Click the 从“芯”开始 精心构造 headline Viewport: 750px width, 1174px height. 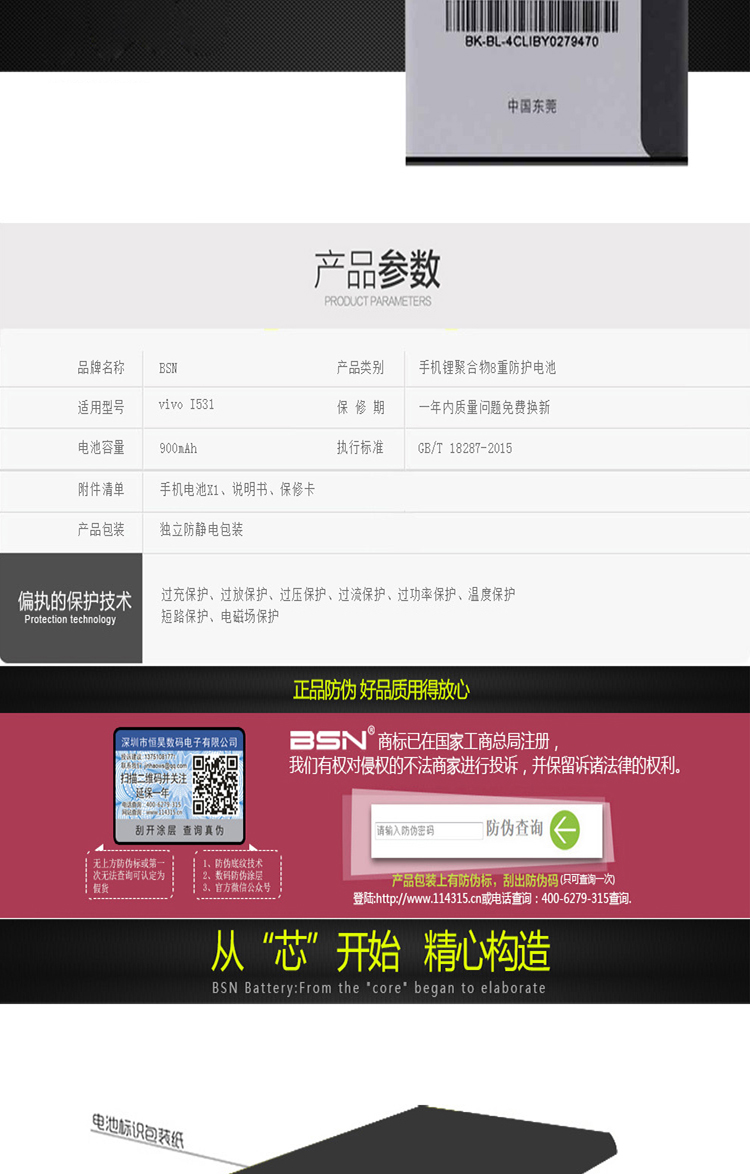coord(380,953)
